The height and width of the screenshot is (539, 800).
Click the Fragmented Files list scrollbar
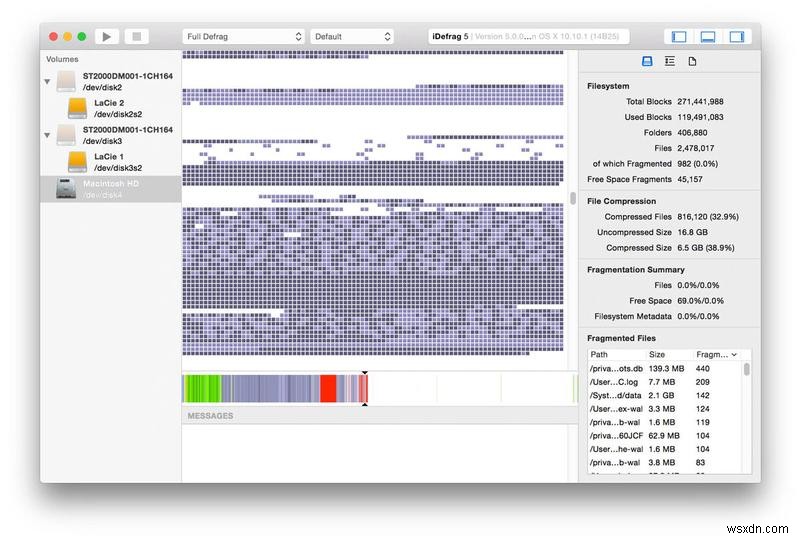tap(747, 371)
